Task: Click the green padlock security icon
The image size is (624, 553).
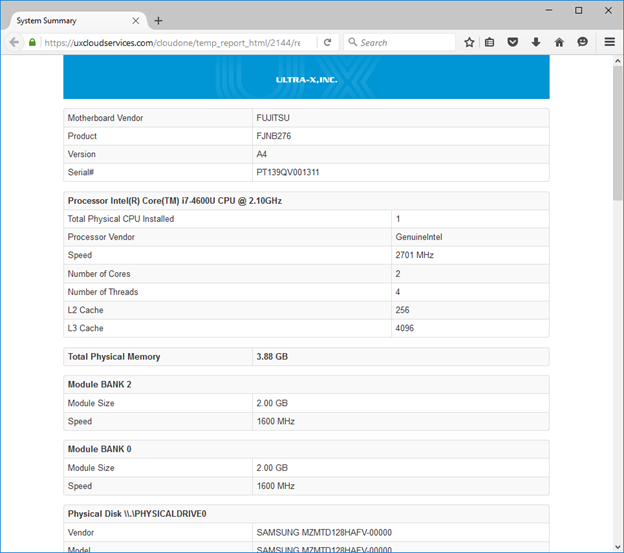Action: [x=32, y=42]
